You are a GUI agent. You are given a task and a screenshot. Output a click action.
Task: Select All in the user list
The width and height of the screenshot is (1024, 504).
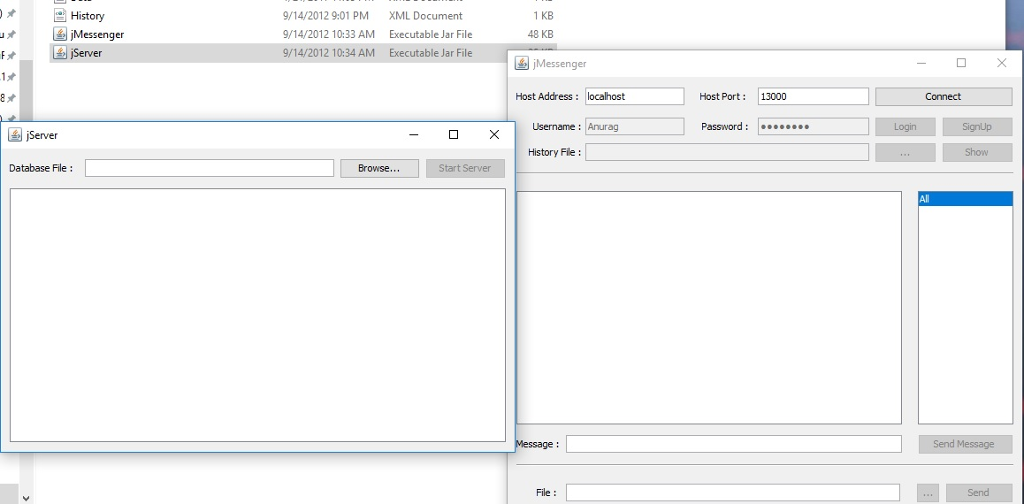pos(965,199)
